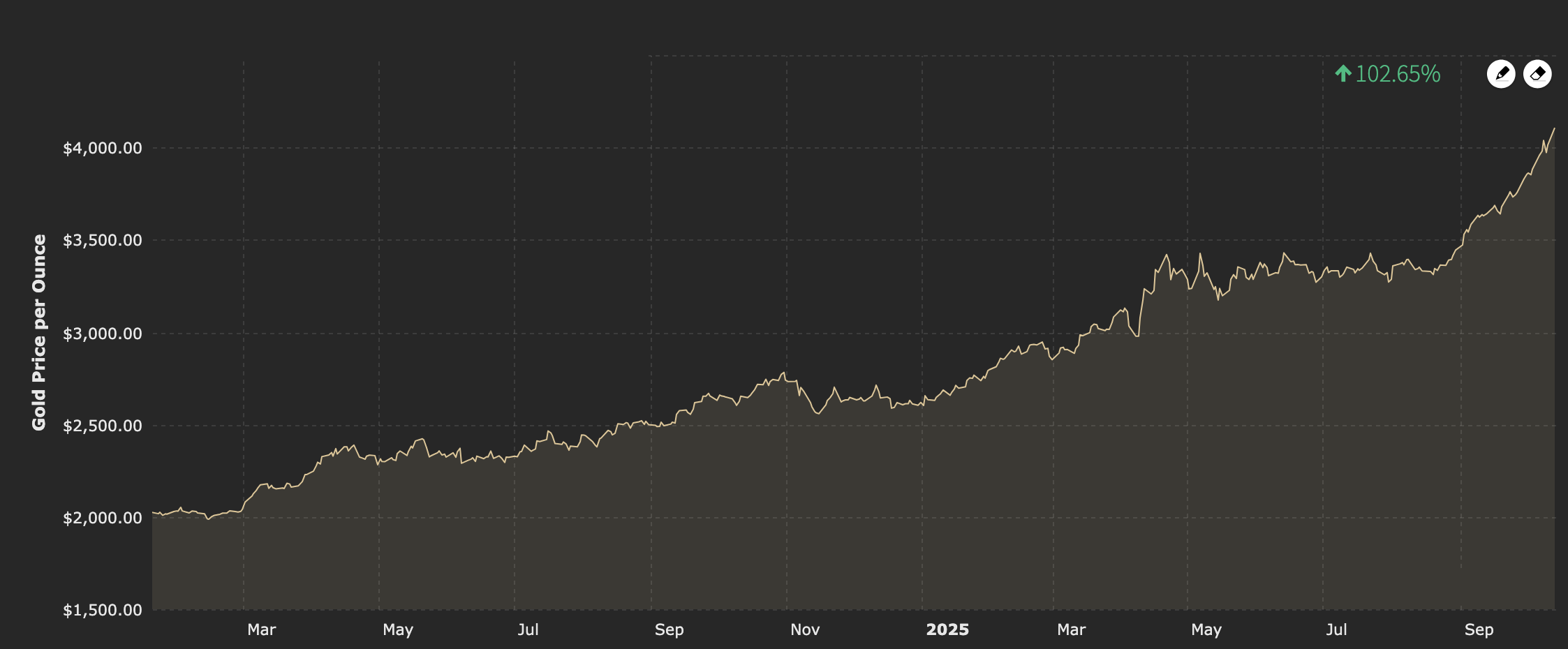
Task: Click the line's starting point at left edge
Action: point(154,512)
